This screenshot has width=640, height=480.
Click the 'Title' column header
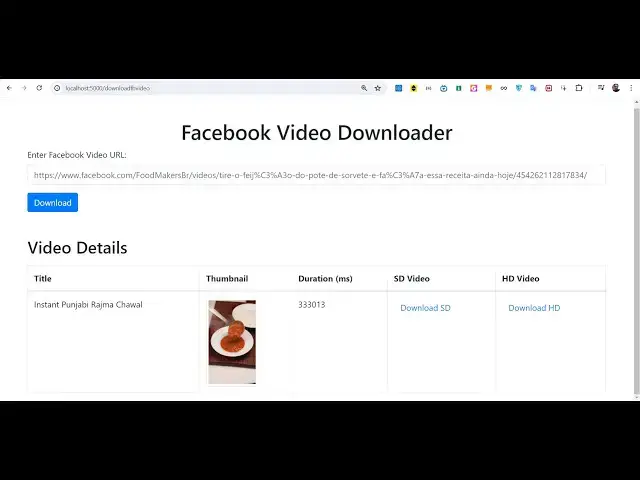[43, 278]
